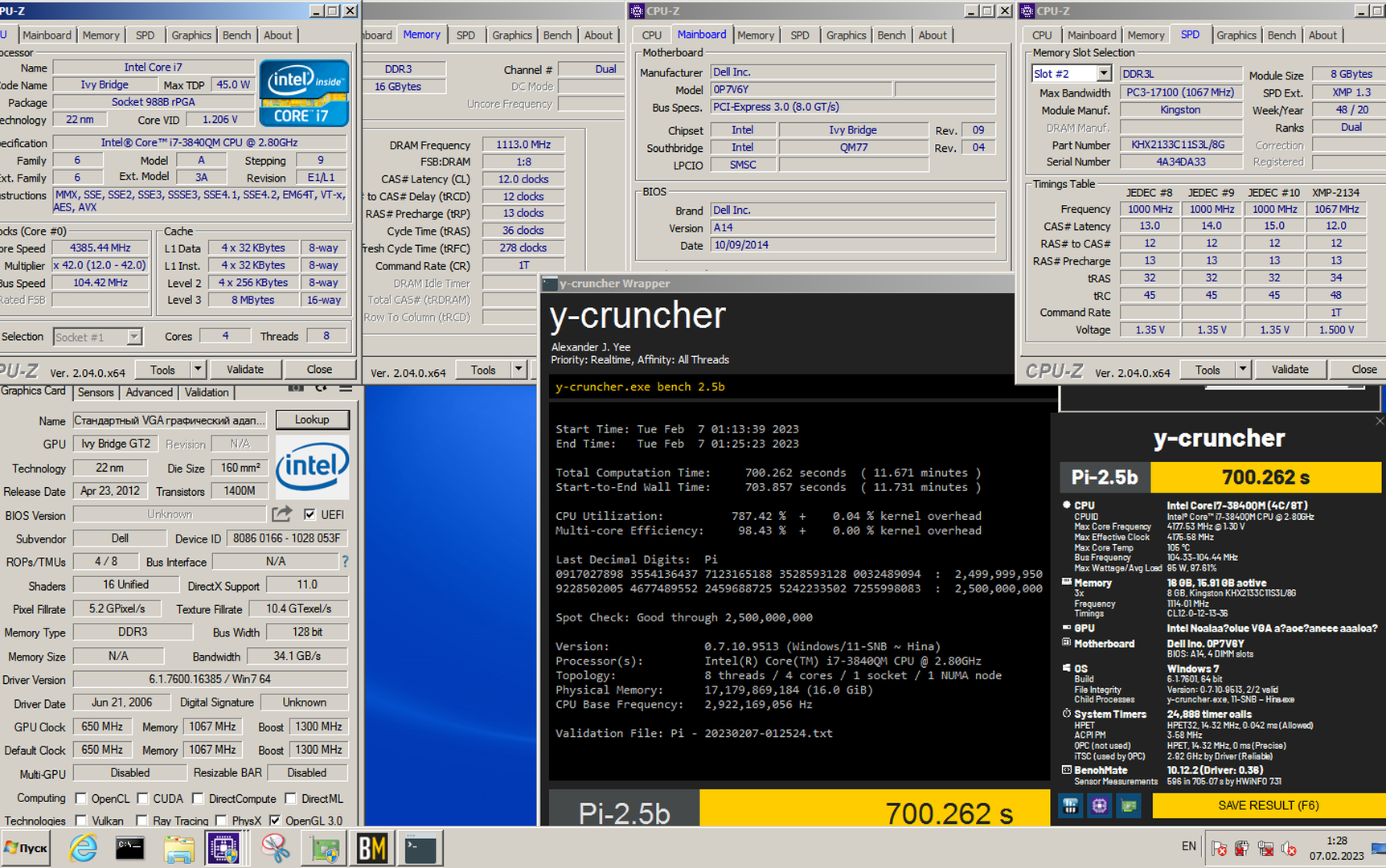Click GPU-Z refresh icon
Image resolution: width=1386 pixels, height=868 pixels.
click(322, 388)
